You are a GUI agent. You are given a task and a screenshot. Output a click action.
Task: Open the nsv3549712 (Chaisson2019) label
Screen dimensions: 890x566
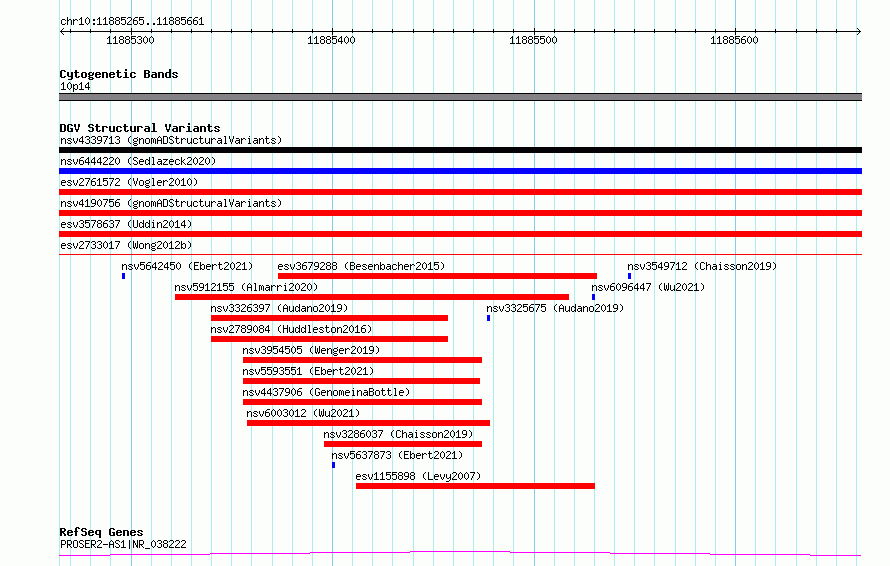coord(702,266)
